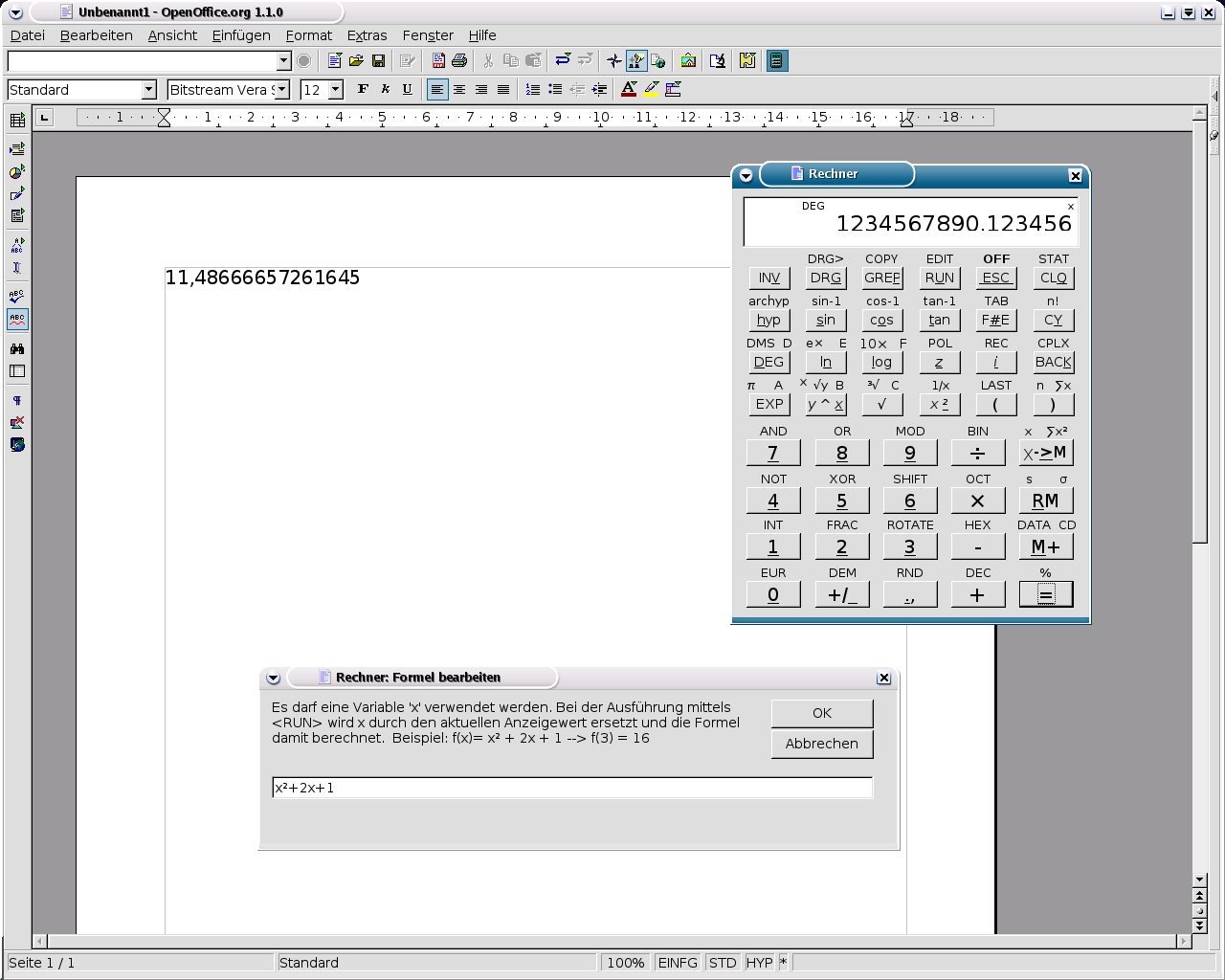Viewport: 1225px width, 980px height.
Task: Open the Einfügen menu
Action: pyautogui.click(x=241, y=35)
